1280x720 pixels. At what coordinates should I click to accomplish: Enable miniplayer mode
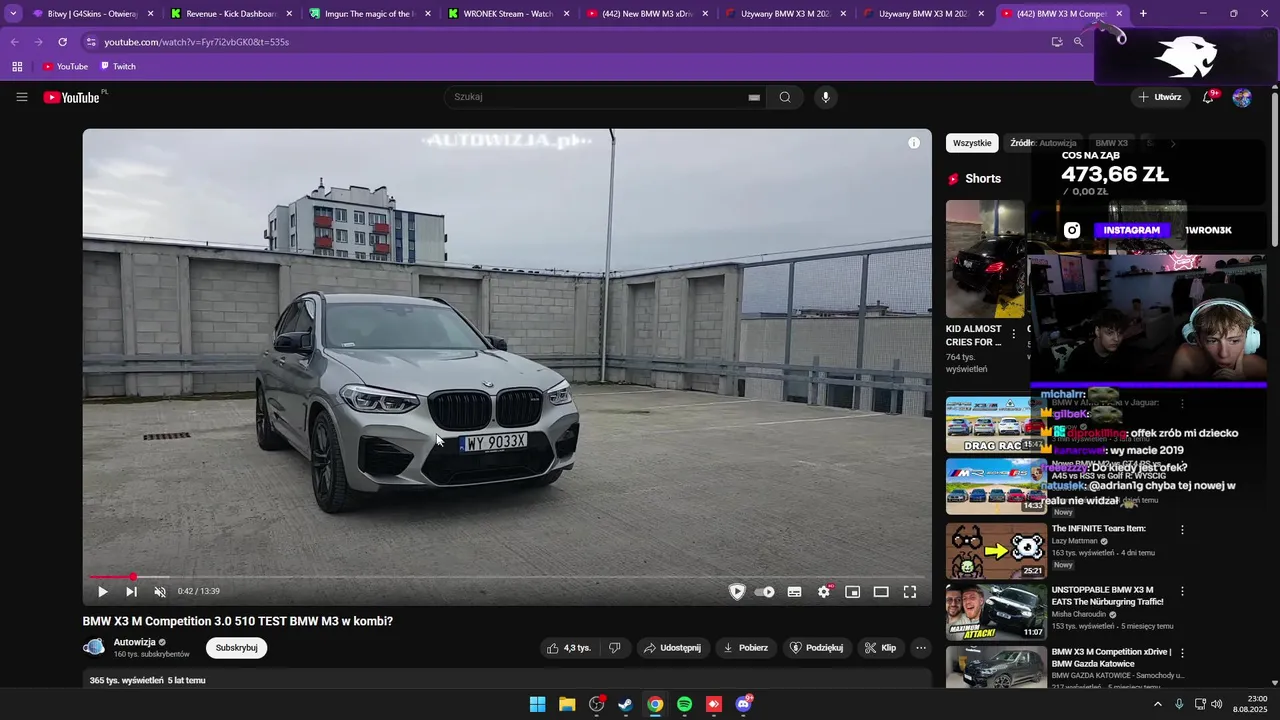pos(852,592)
